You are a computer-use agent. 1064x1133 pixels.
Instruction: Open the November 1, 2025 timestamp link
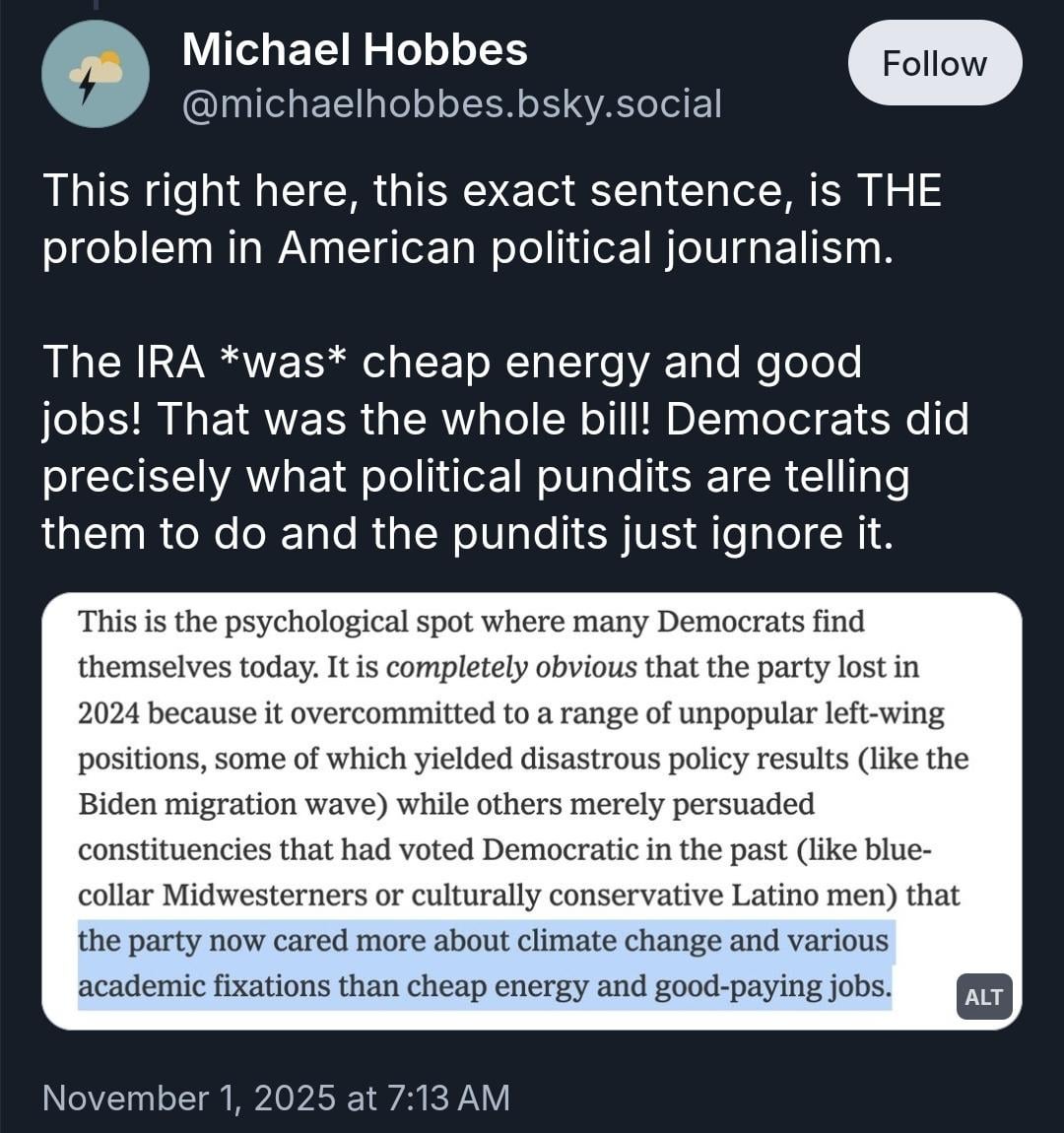[x=276, y=1098]
